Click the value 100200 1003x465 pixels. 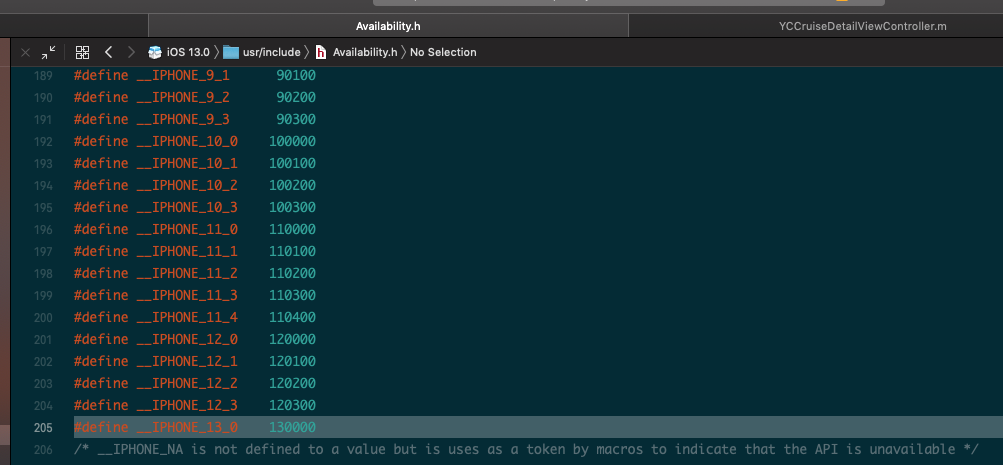pos(292,185)
